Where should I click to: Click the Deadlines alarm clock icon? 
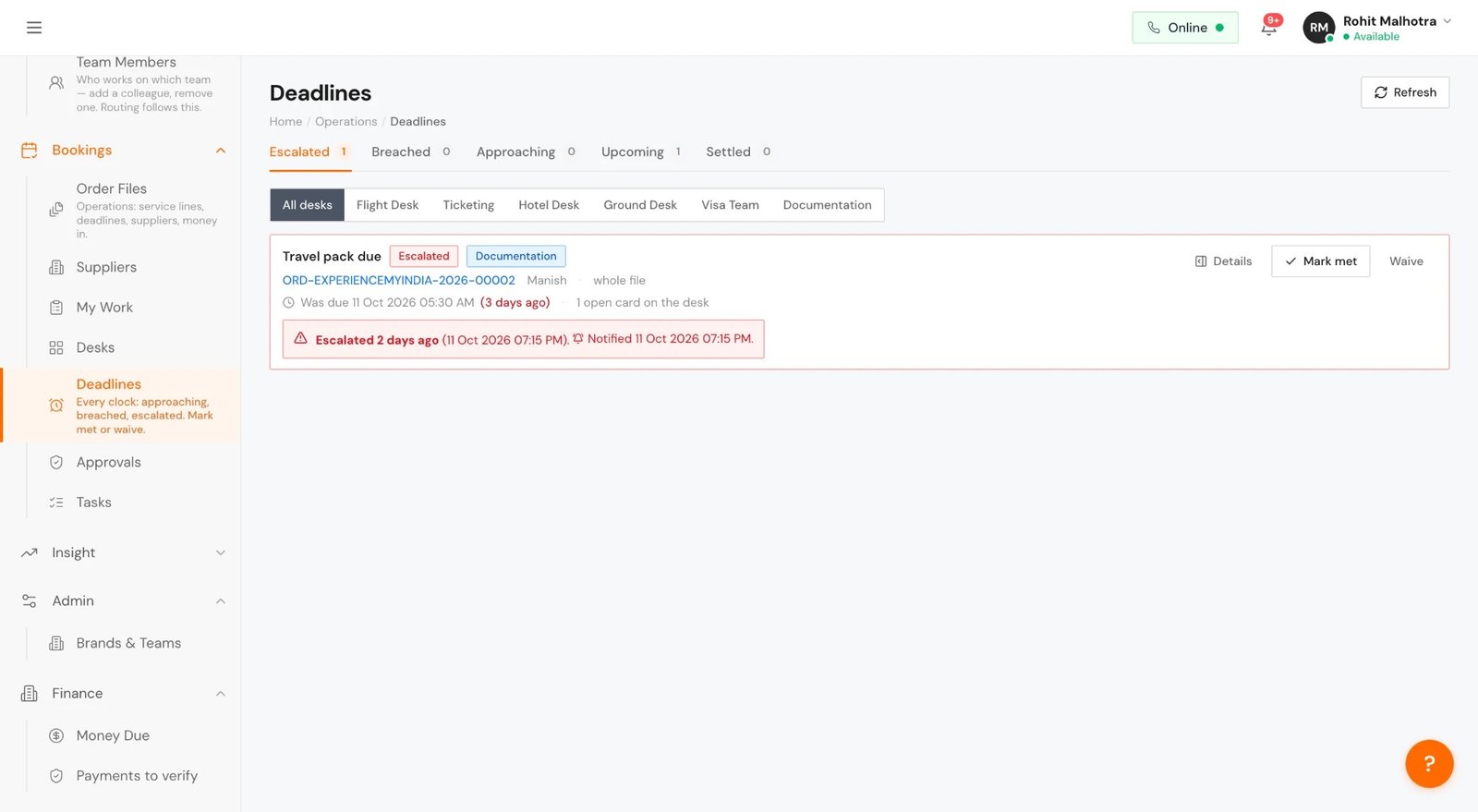[x=56, y=405]
